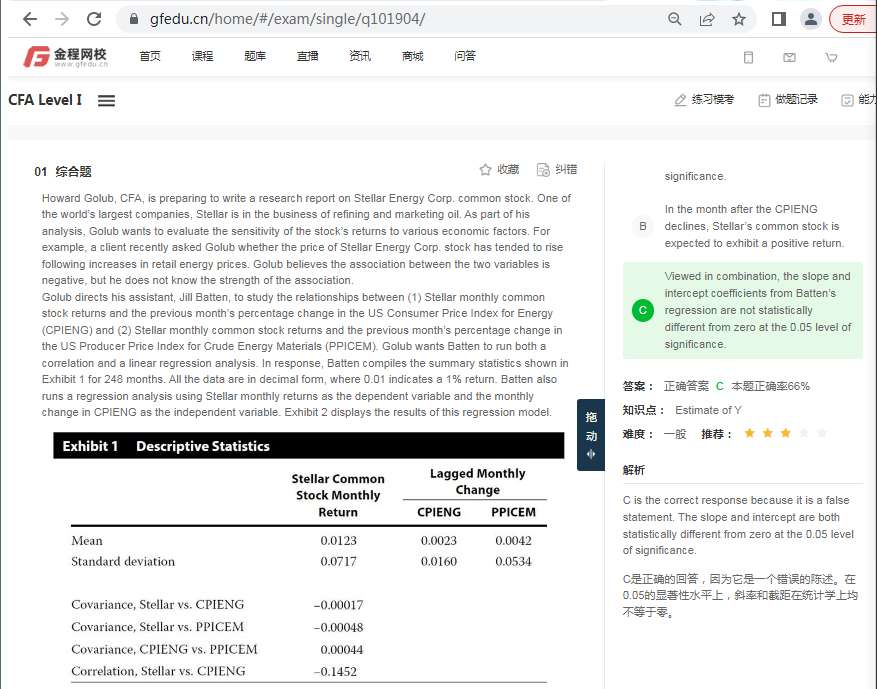Go to 首页 in the navigation
Image resolution: width=877 pixels, height=689 pixels.
click(150, 56)
